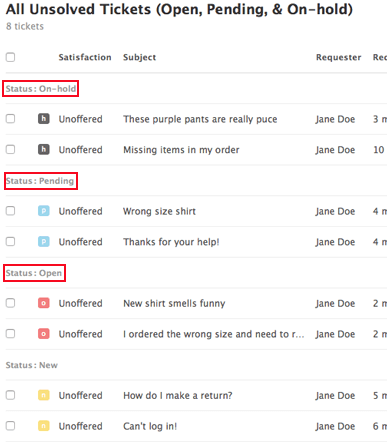Click the 'Status: On-hold' group heading
This screenshot has height=443, width=387.
tap(41, 89)
